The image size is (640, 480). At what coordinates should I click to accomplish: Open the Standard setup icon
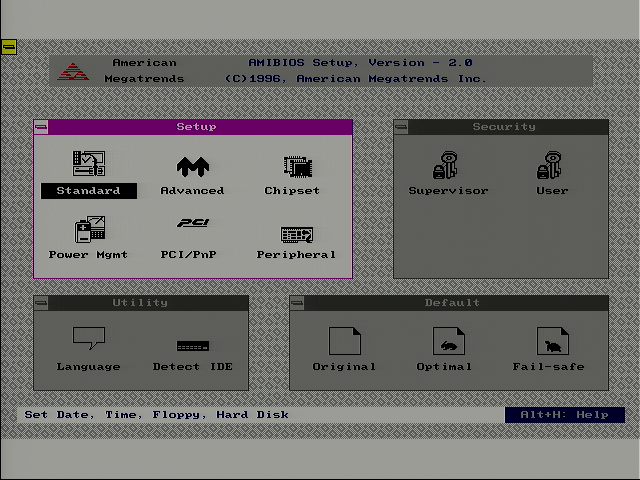[x=89, y=164]
